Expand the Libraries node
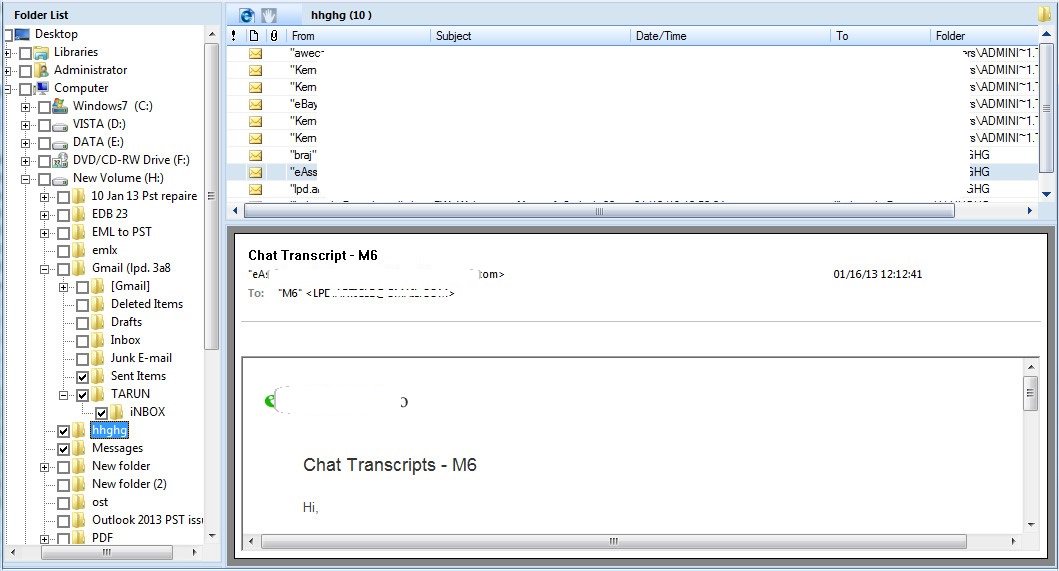This screenshot has width=1059, height=571. pos(7,53)
